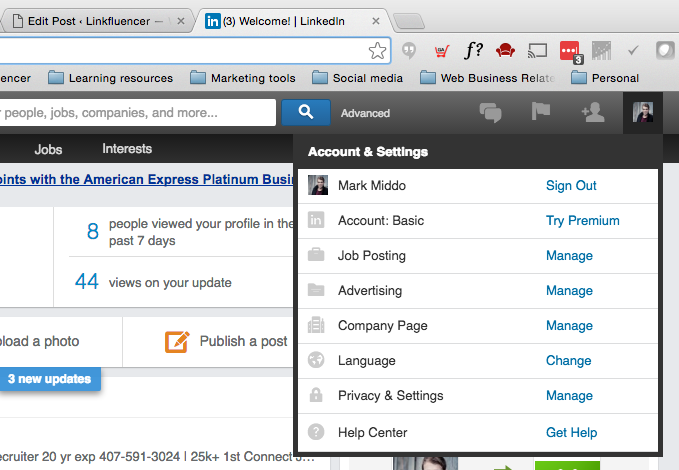Open a new browser tab
The image size is (679, 470).
[x=408, y=21]
